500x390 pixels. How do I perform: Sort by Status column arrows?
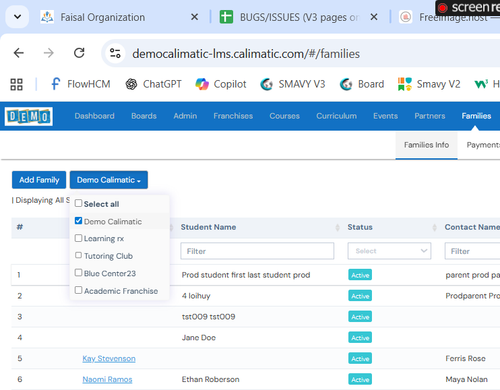pos(434,227)
